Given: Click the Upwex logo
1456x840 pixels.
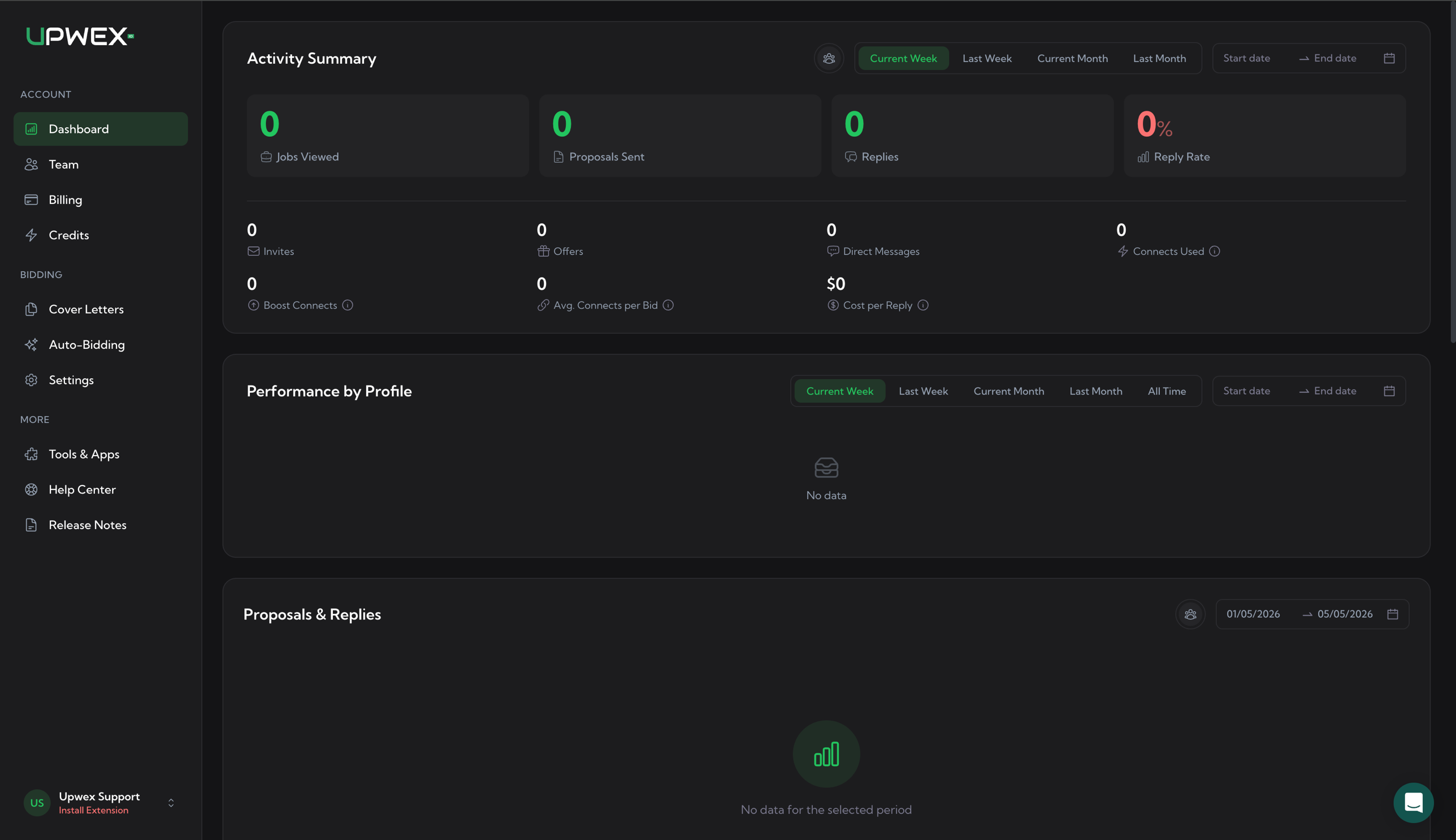Looking at the screenshot, I should (x=80, y=36).
